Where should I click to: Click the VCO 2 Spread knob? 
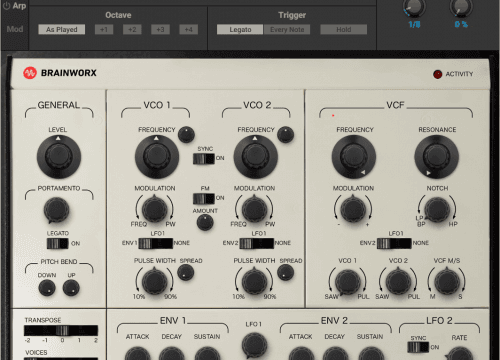(286, 273)
